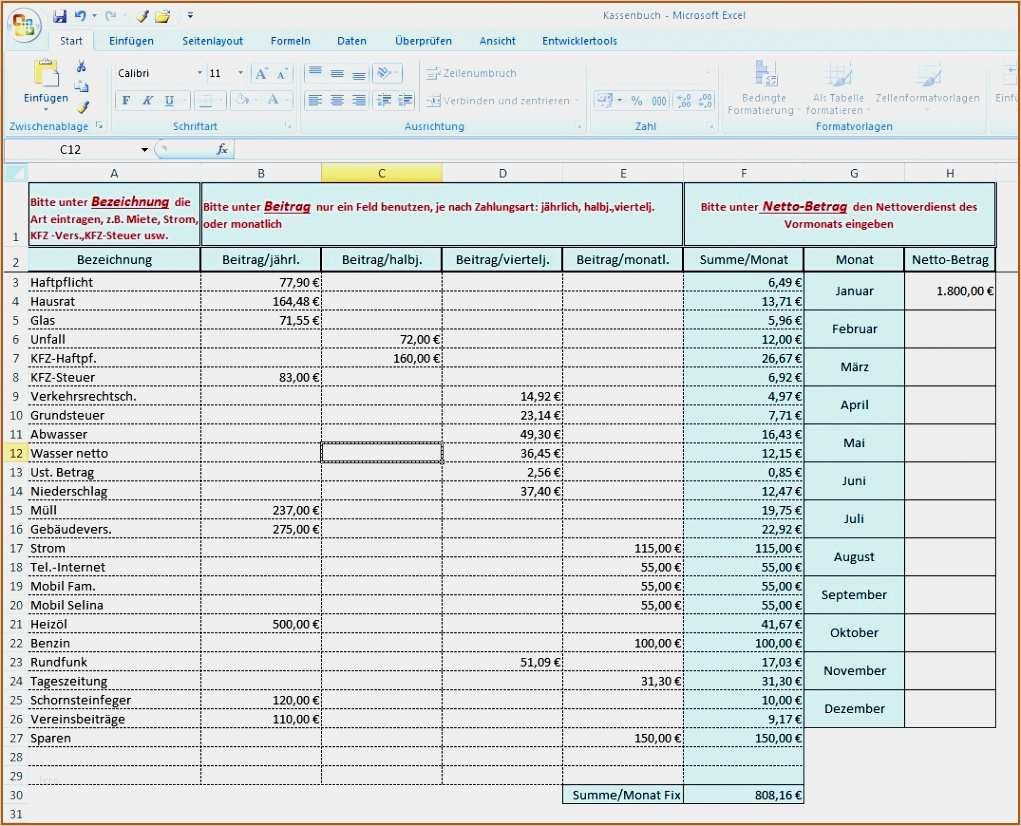The height and width of the screenshot is (826, 1021).
Task: Align text to the top
Action: pyautogui.click(x=315, y=73)
